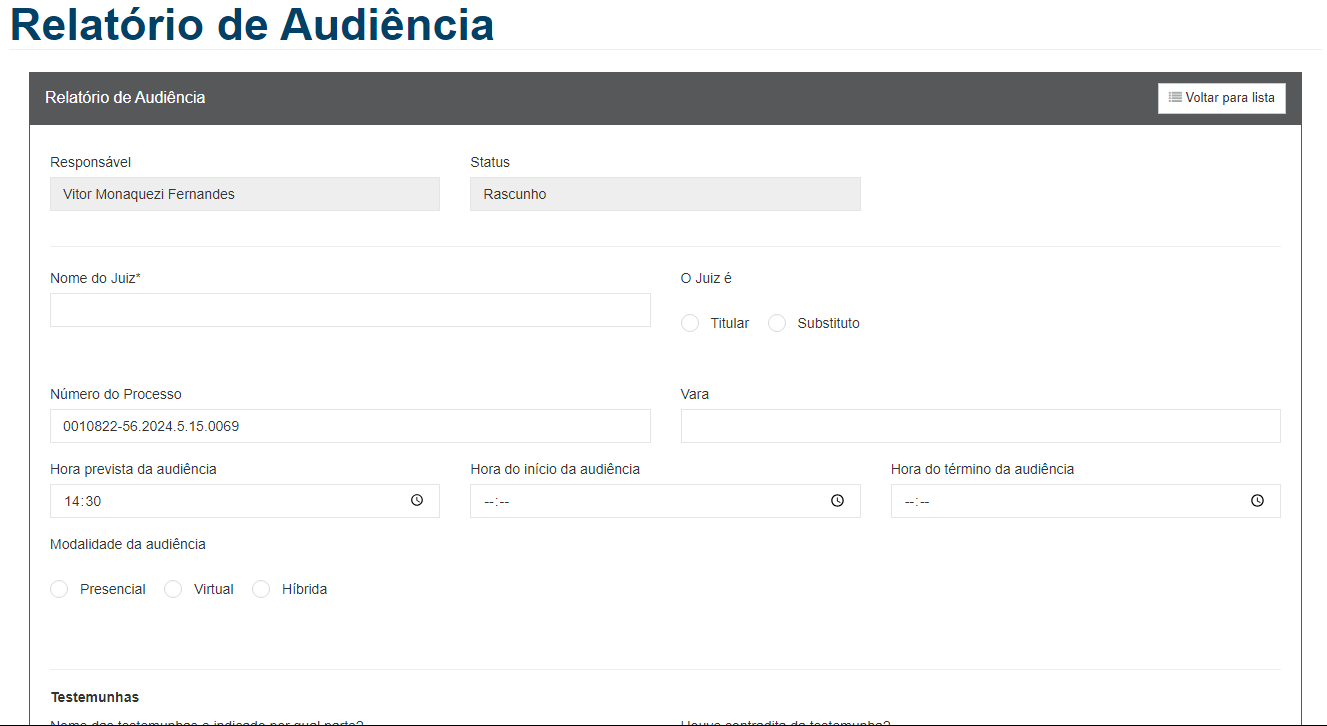Click the Testemunhas section heading
Screen dimensions: 1327x726
[95, 697]
